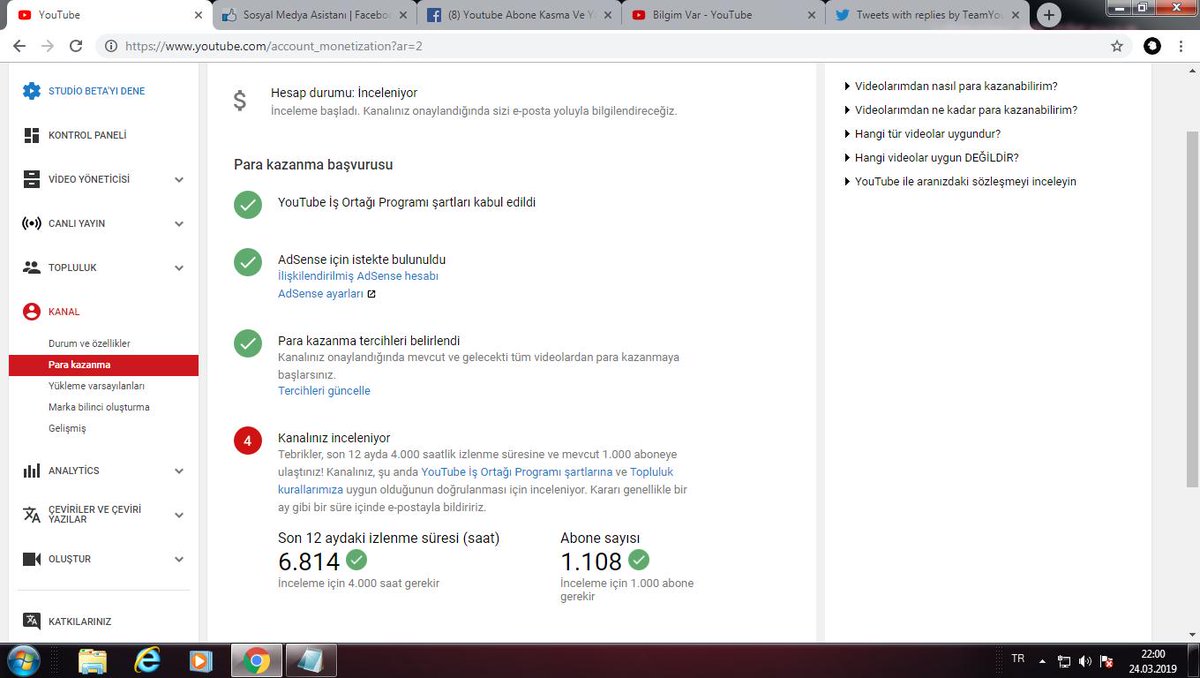Expand the CANLI YAYIN chevron
Viewport: 1200px width, 678px height.
click(x=179, y=224)
